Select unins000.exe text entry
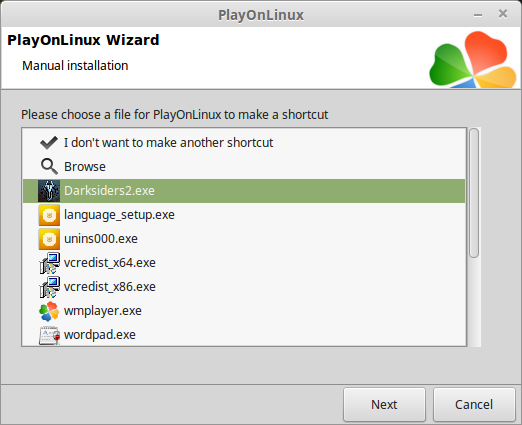Image resolution: width=522 pixels, height=425 pixels. 101,239
